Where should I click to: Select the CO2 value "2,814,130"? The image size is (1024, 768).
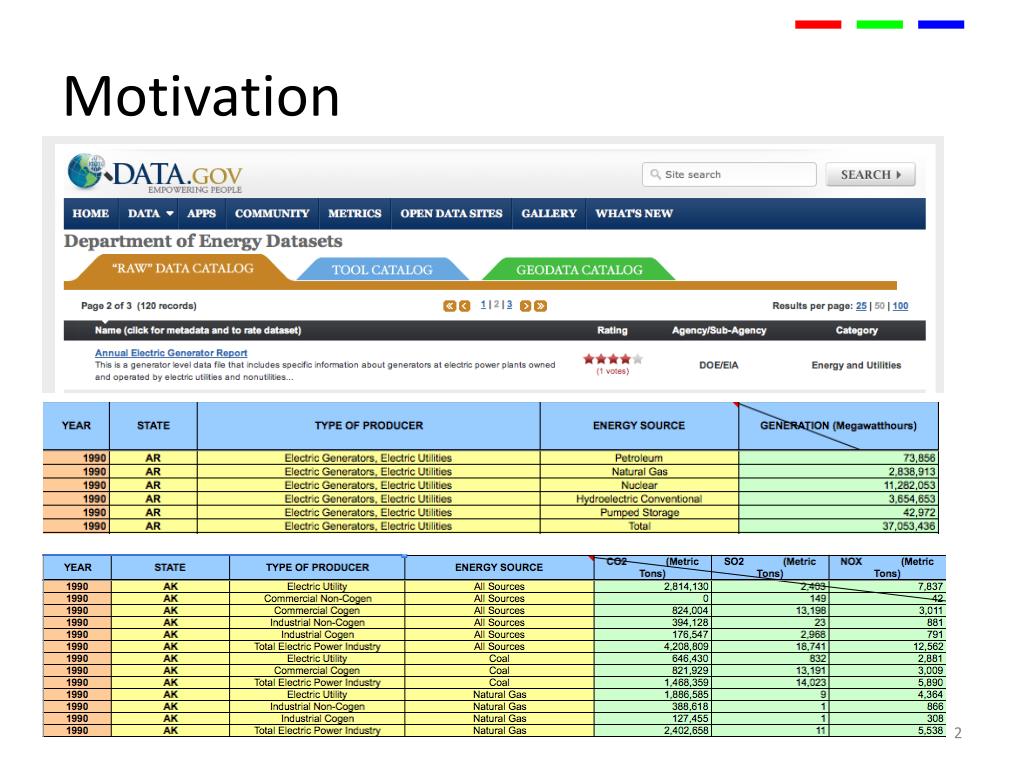652,586
